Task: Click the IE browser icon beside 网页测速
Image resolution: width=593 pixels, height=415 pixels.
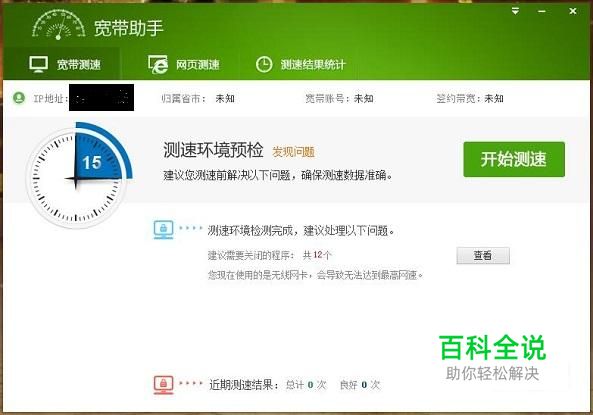Action: click(x=158, y=65)
